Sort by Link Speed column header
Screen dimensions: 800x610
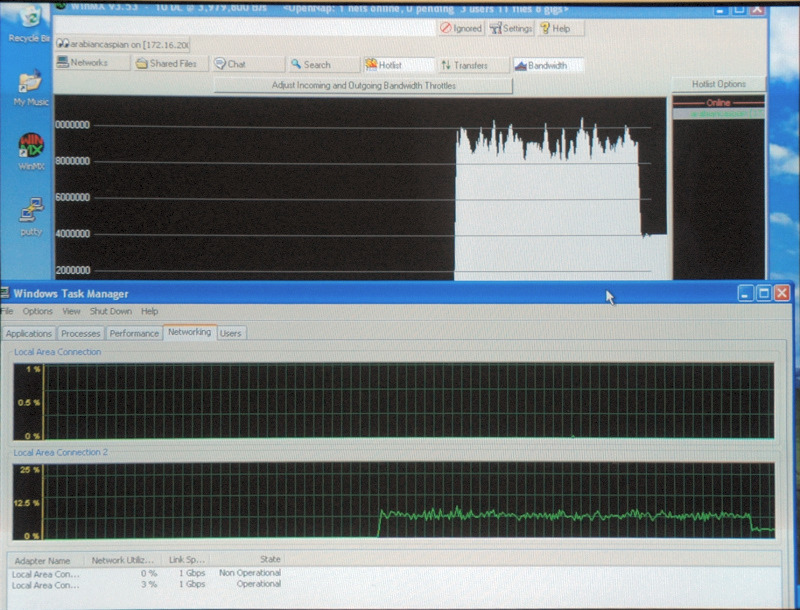(x=186, y=560)
